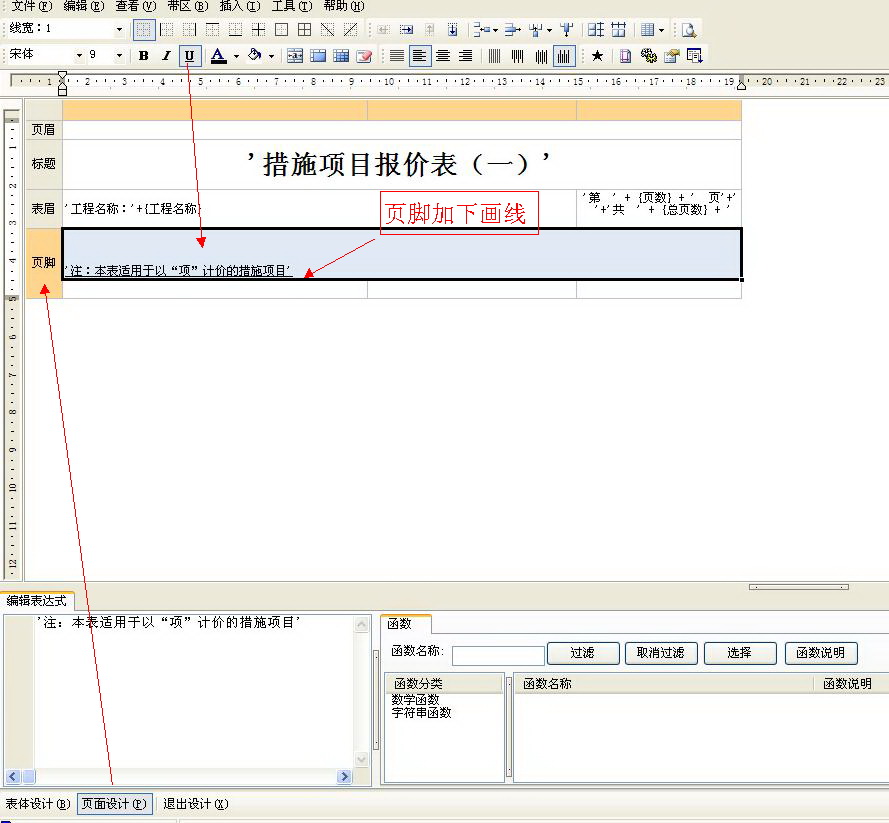Click the 选择 button

pyautogui.click(x=739, y=653)
